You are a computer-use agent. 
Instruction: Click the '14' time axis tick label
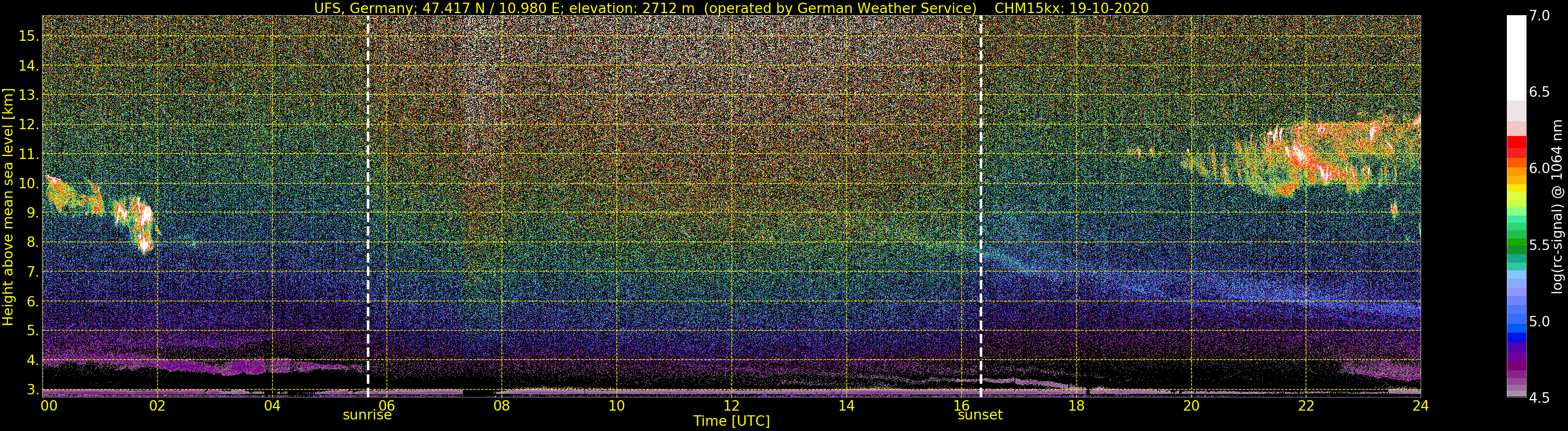click(846, 405)
